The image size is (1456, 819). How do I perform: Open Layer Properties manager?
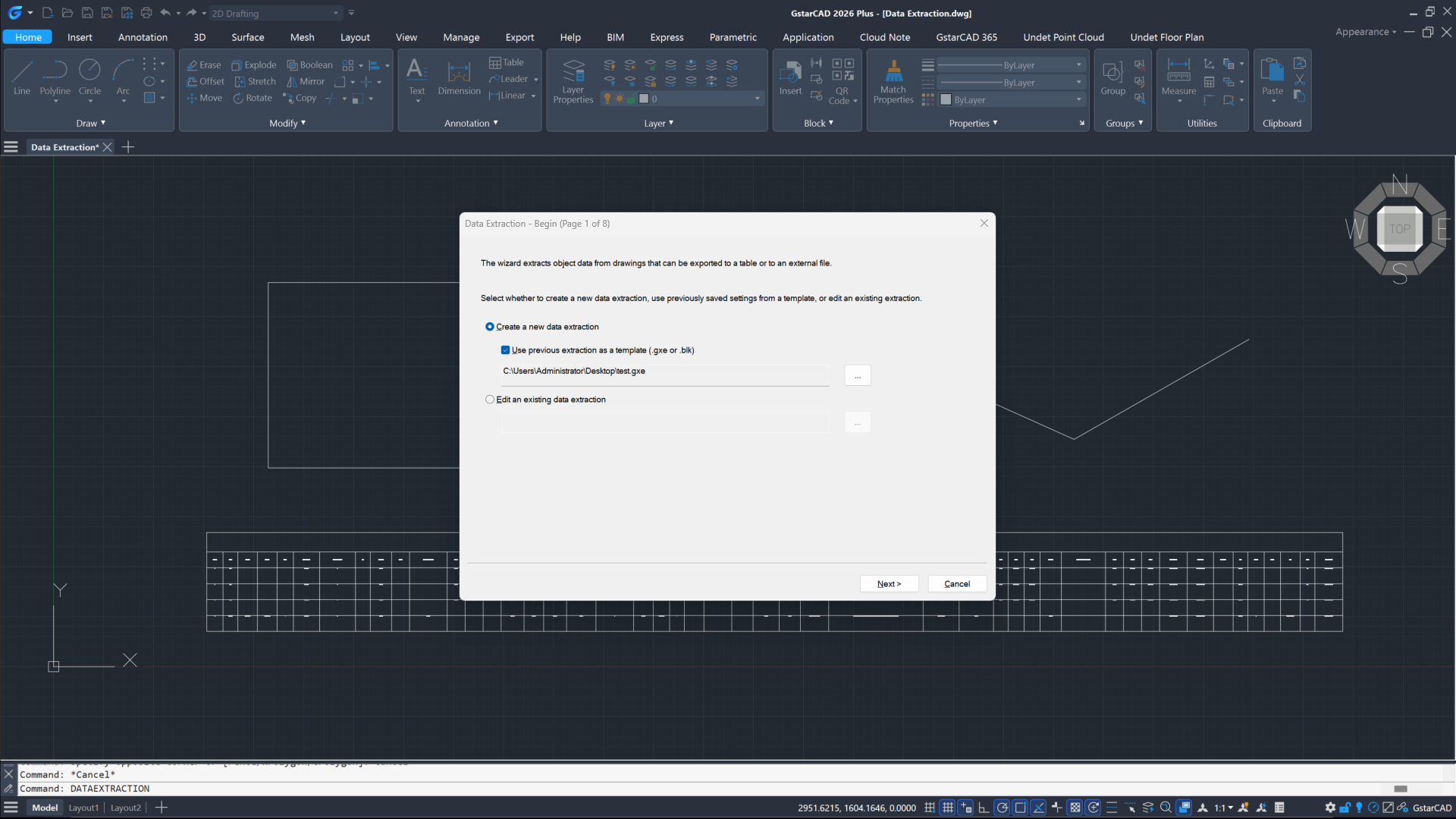click(x=573, y=81)
